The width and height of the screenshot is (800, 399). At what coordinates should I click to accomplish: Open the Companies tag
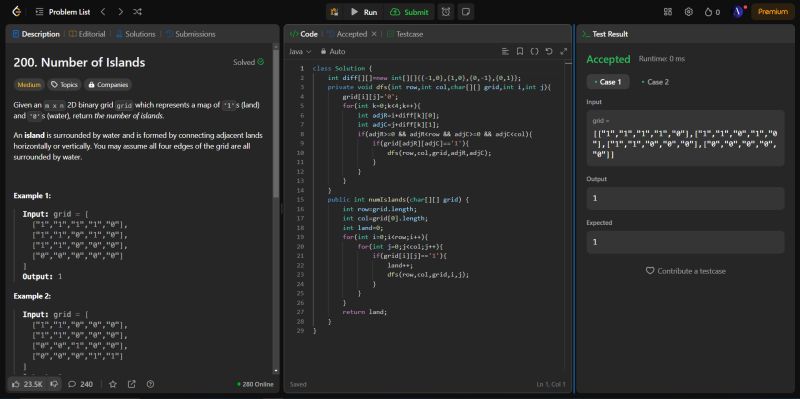(x=108, y=85)
